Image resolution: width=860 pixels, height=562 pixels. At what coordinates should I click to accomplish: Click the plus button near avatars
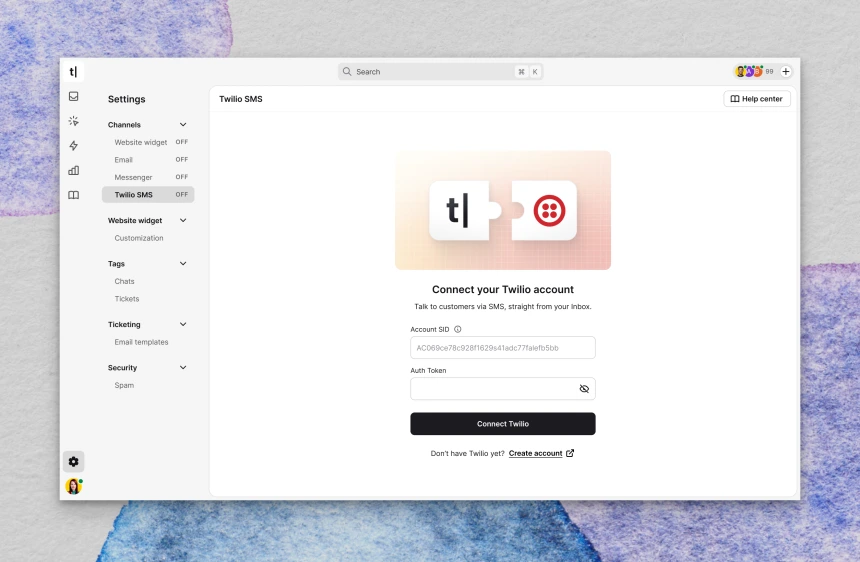click(x=785, y=71)
